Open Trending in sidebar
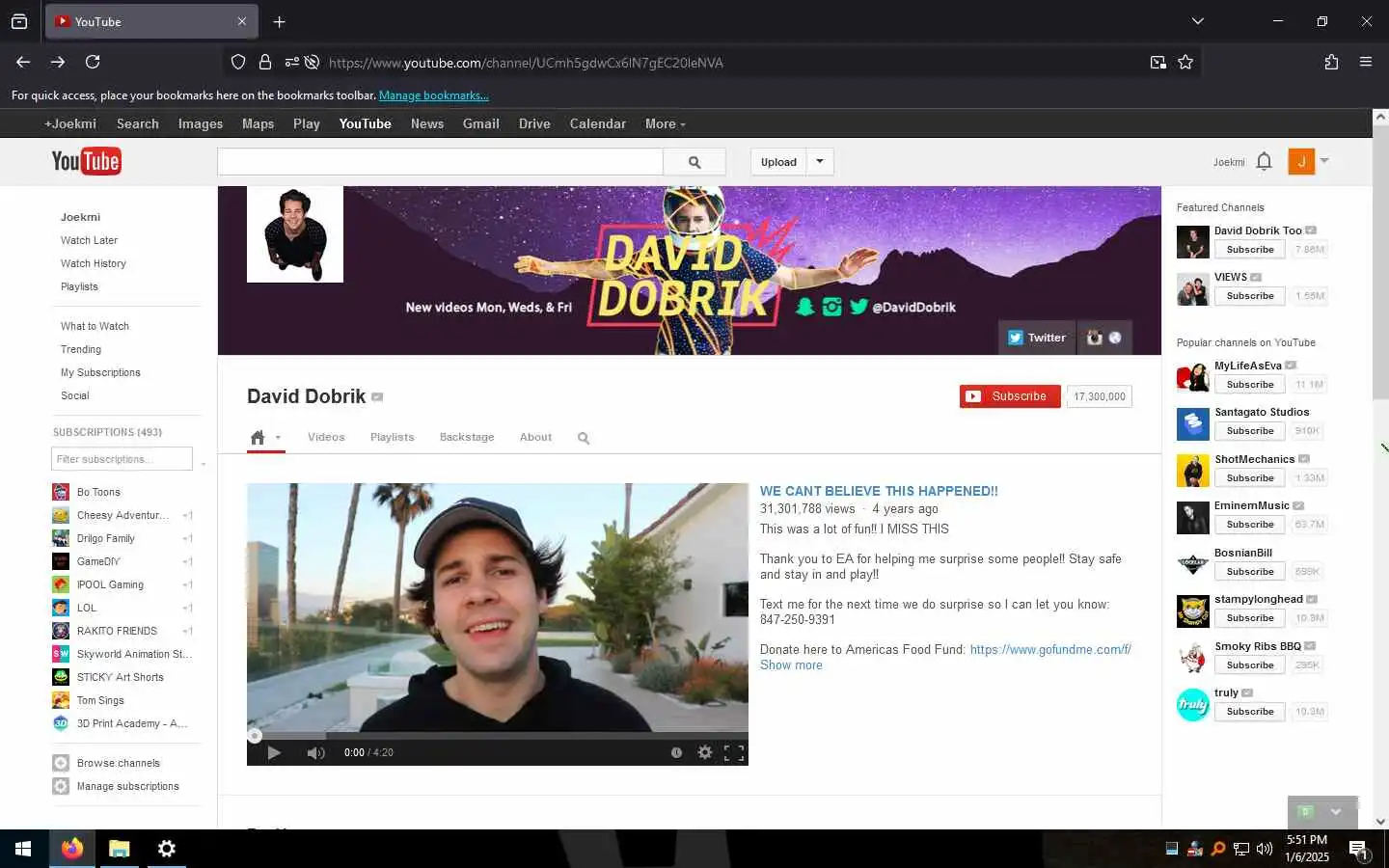Viewport: 1389px width, 868px height. 81,349
